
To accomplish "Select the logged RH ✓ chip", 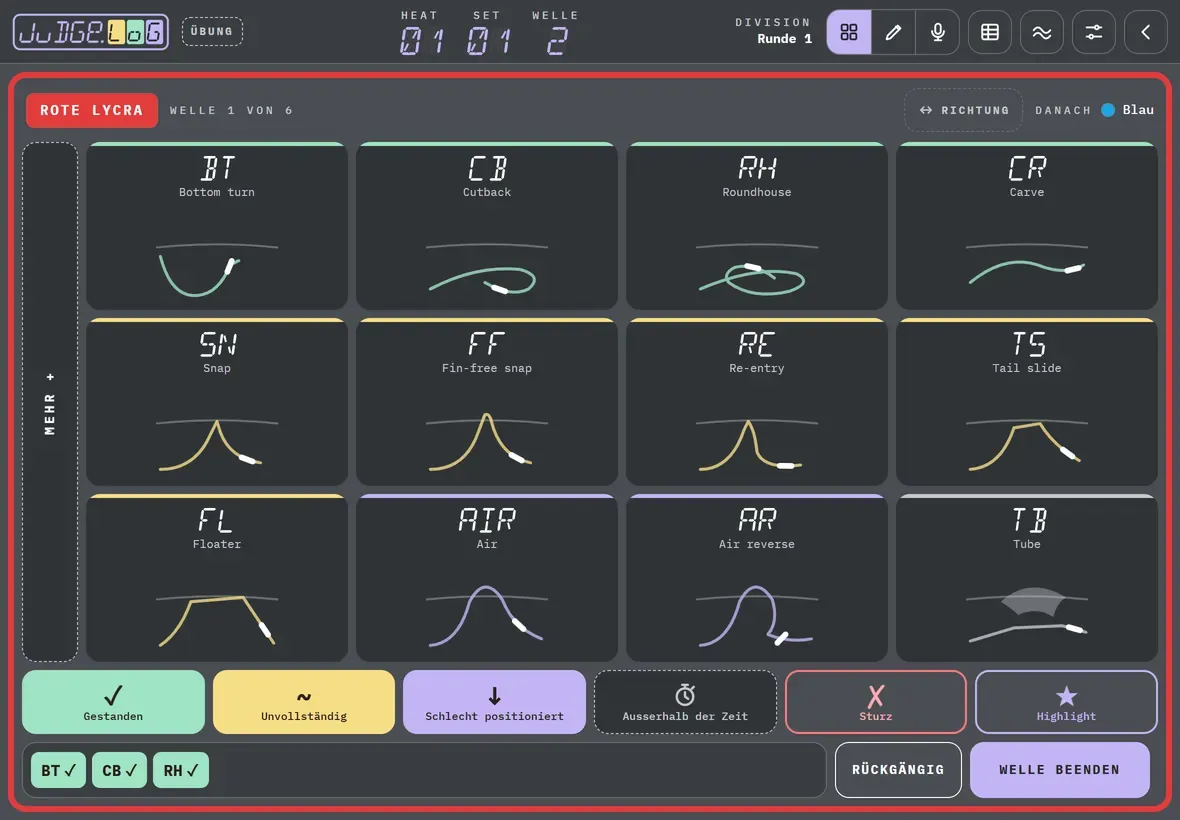I will click(181, 770).
